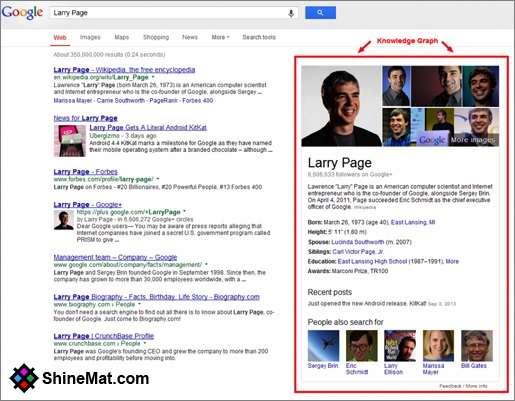Click the More link in the Education row
The width and height of the screenshot is (515, 401).
[x=452, y=261]
